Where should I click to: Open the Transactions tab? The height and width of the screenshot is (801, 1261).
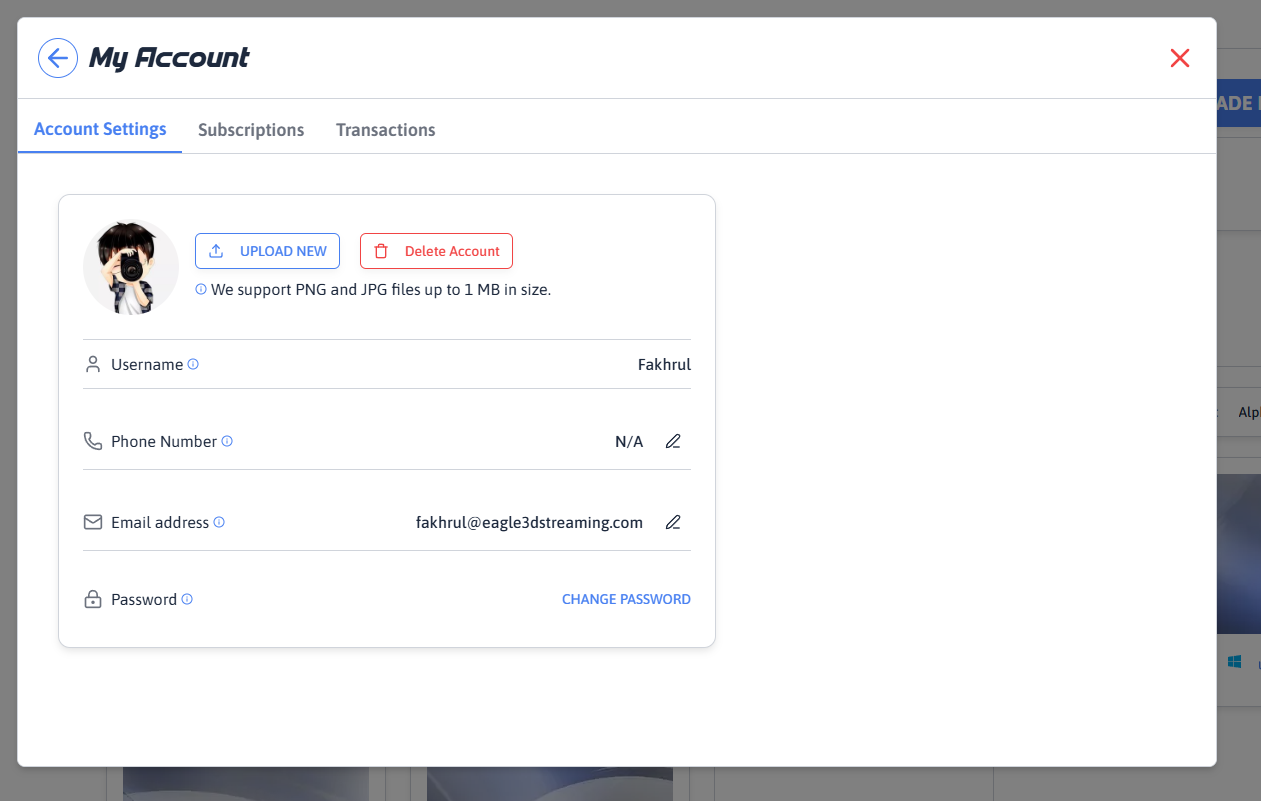click(386, 130)
